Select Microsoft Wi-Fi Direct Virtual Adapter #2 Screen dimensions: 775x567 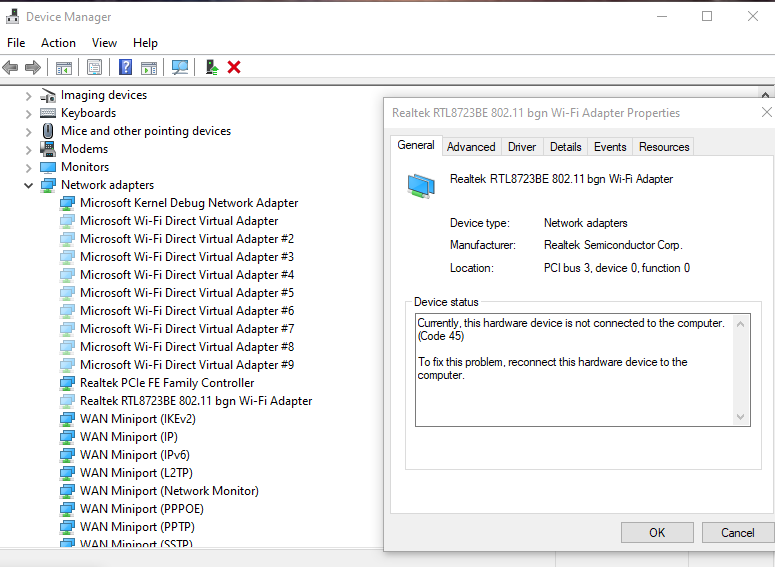(x=187, y=239)
